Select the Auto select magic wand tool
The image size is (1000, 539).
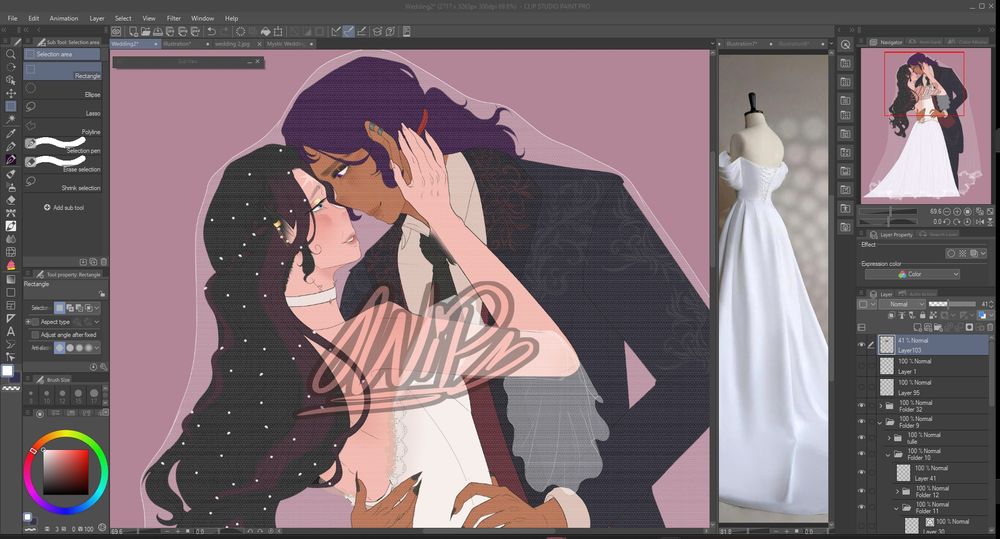point(11,120)
